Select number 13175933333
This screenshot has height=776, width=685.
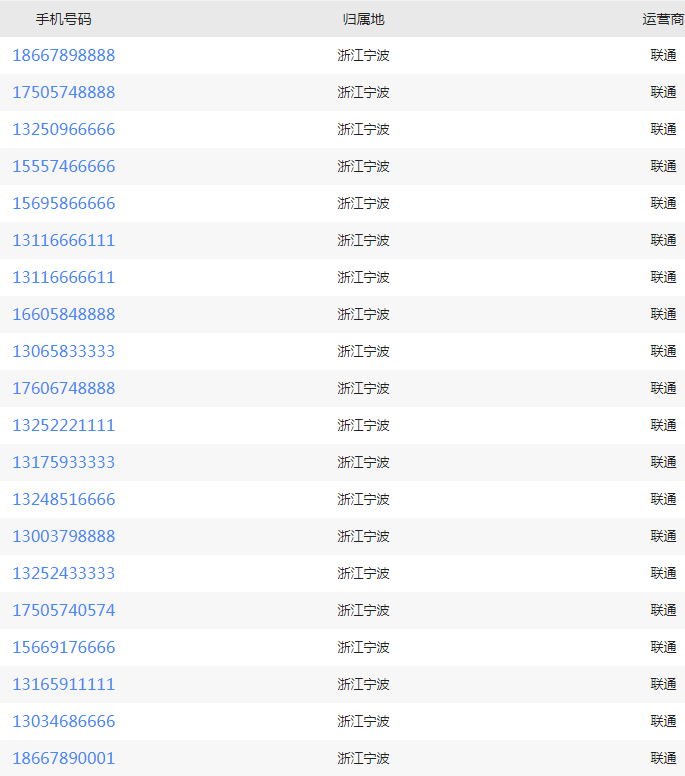click(x=63, y=462)
